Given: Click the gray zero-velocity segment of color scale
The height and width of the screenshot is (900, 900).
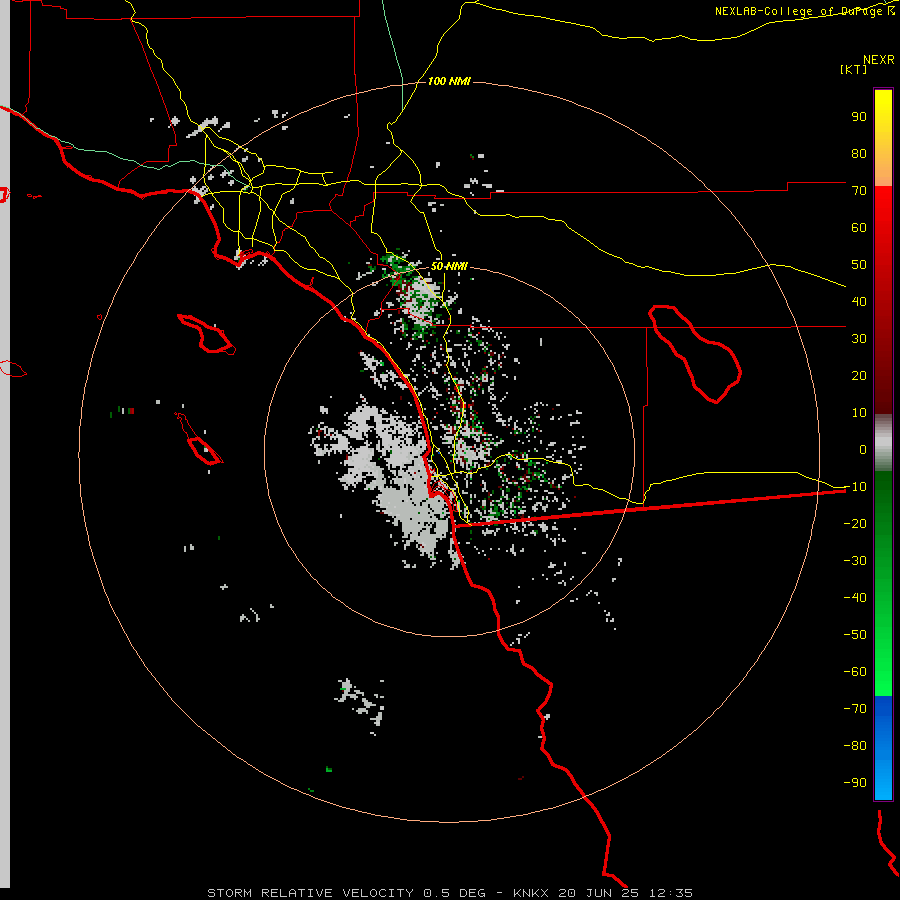Looking at the screenshot, I should pos(883,443).
